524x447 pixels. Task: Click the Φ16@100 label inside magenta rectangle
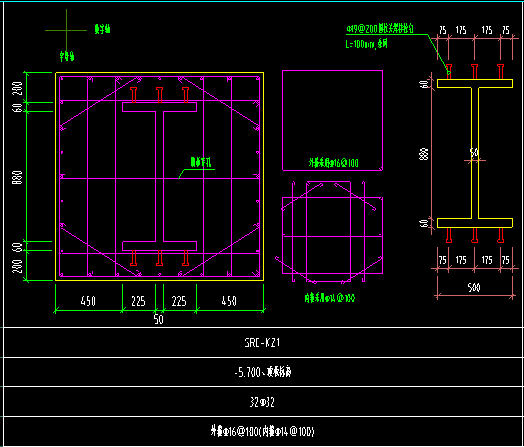pos(334,163)
